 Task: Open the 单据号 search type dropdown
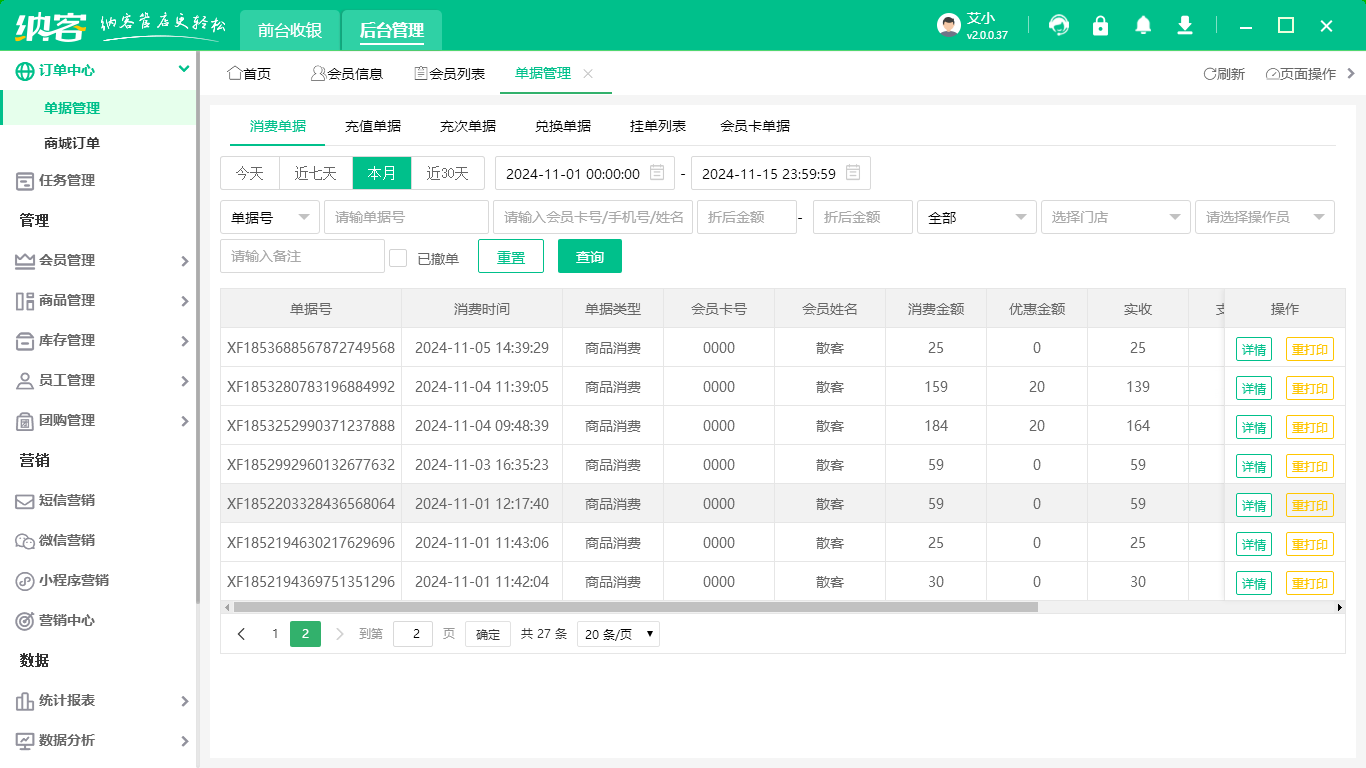tap(269, 217)
